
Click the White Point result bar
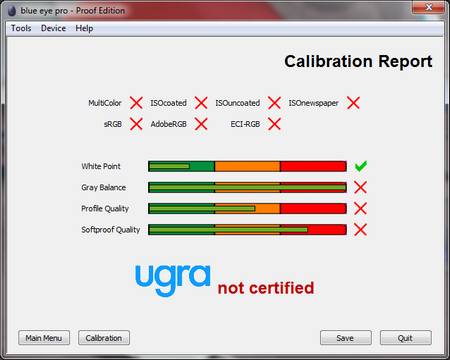247,166
